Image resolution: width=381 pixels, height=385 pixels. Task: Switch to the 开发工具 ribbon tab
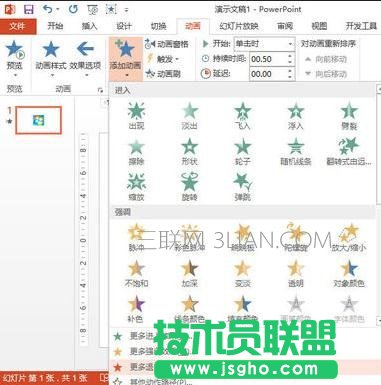click(x=361, y=26)
